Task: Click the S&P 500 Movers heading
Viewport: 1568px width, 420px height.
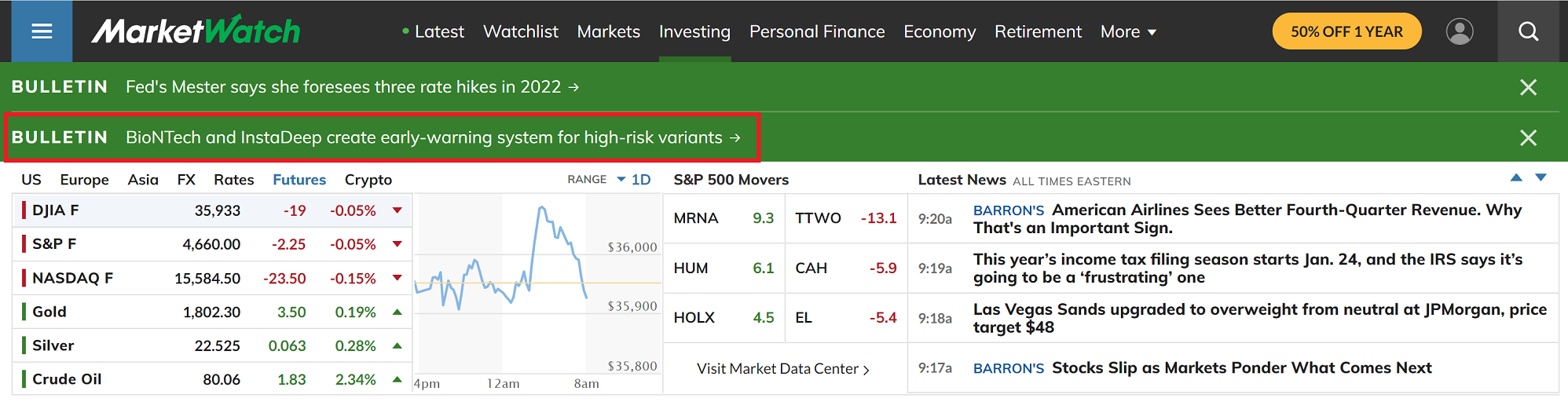Action: coord(731,180)
